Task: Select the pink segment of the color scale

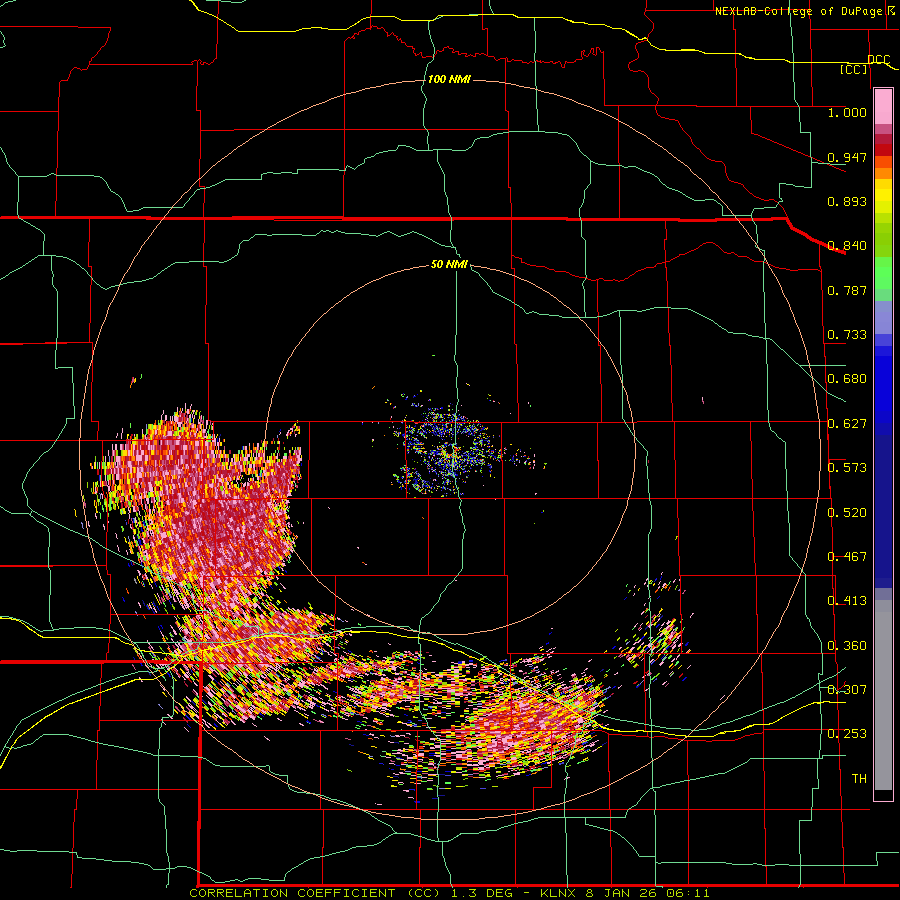Action: (883, 107)
